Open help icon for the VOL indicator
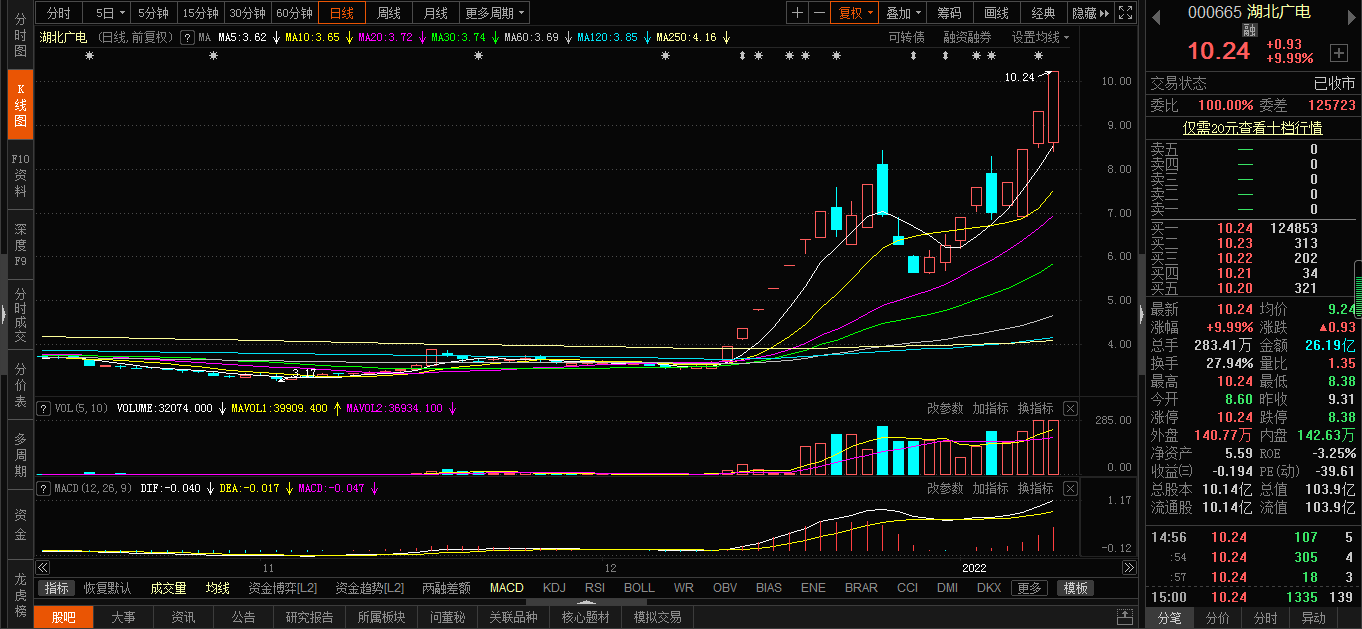Screen dimensions: 1362x629 pyautogui.click(x=43, y=408)
